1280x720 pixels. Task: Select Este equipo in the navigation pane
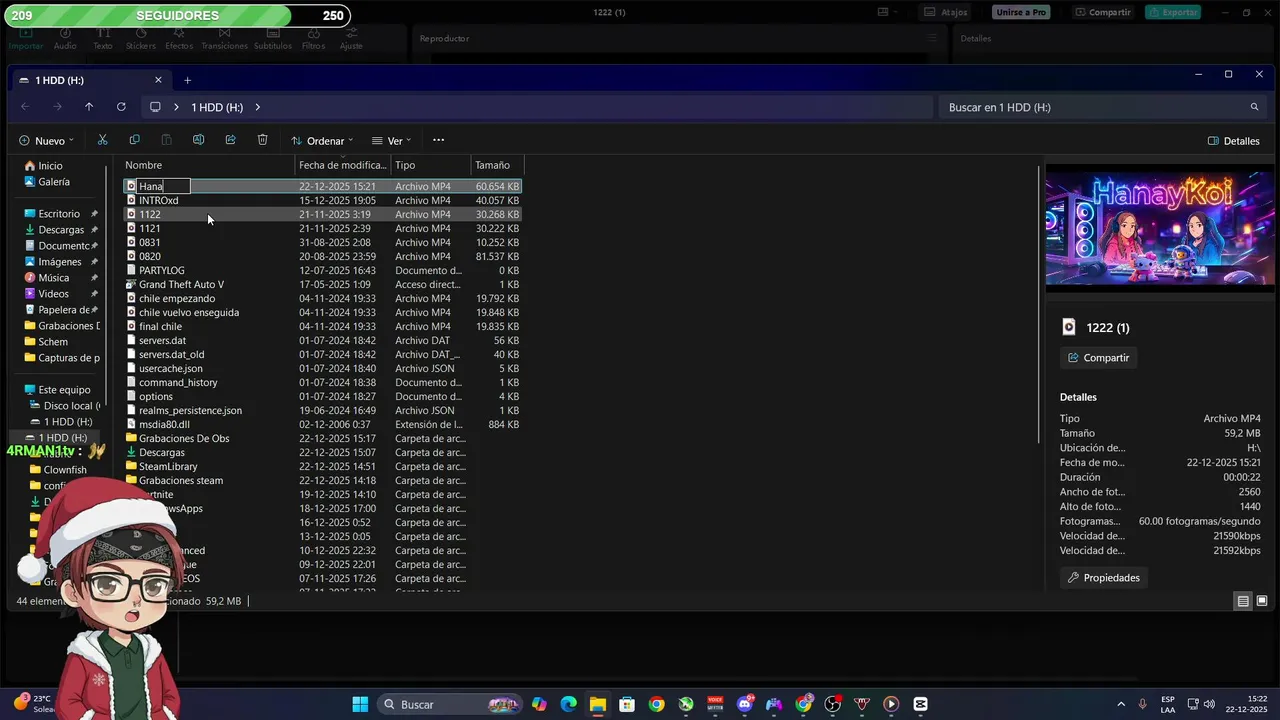pos(64,390)
